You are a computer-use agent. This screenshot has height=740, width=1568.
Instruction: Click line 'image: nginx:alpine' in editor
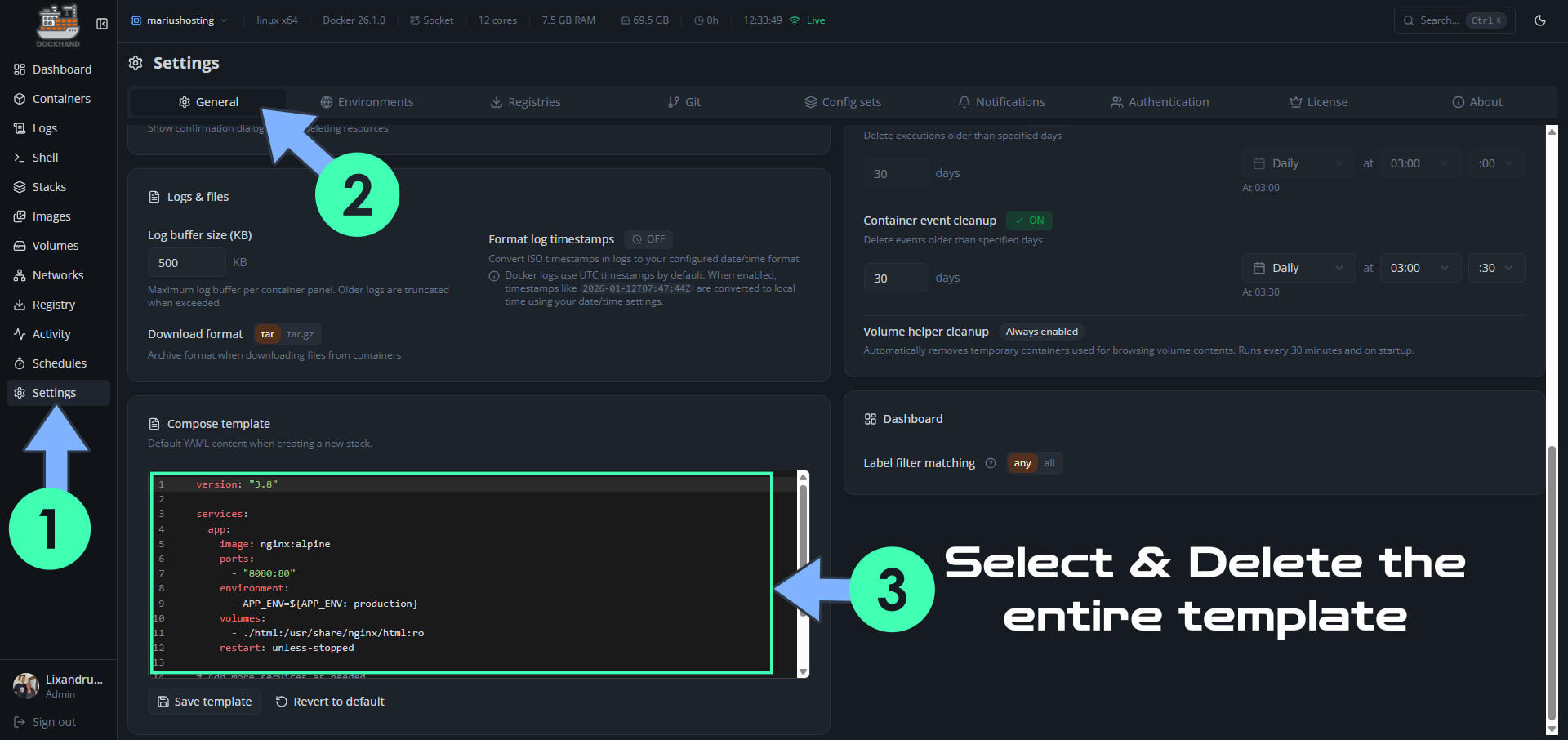click(274, 544)
